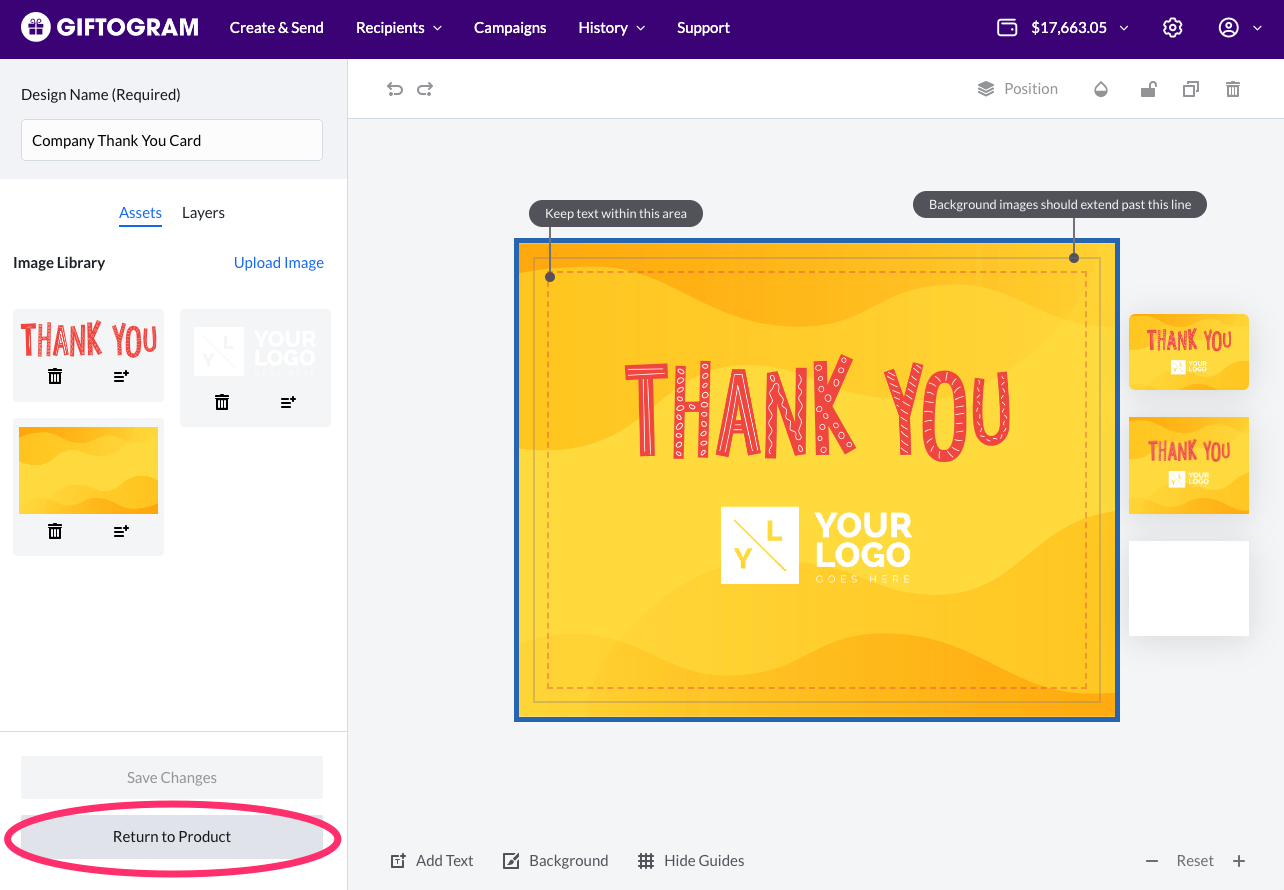
Task: Click the undo arrow icon
Action: 395,89
